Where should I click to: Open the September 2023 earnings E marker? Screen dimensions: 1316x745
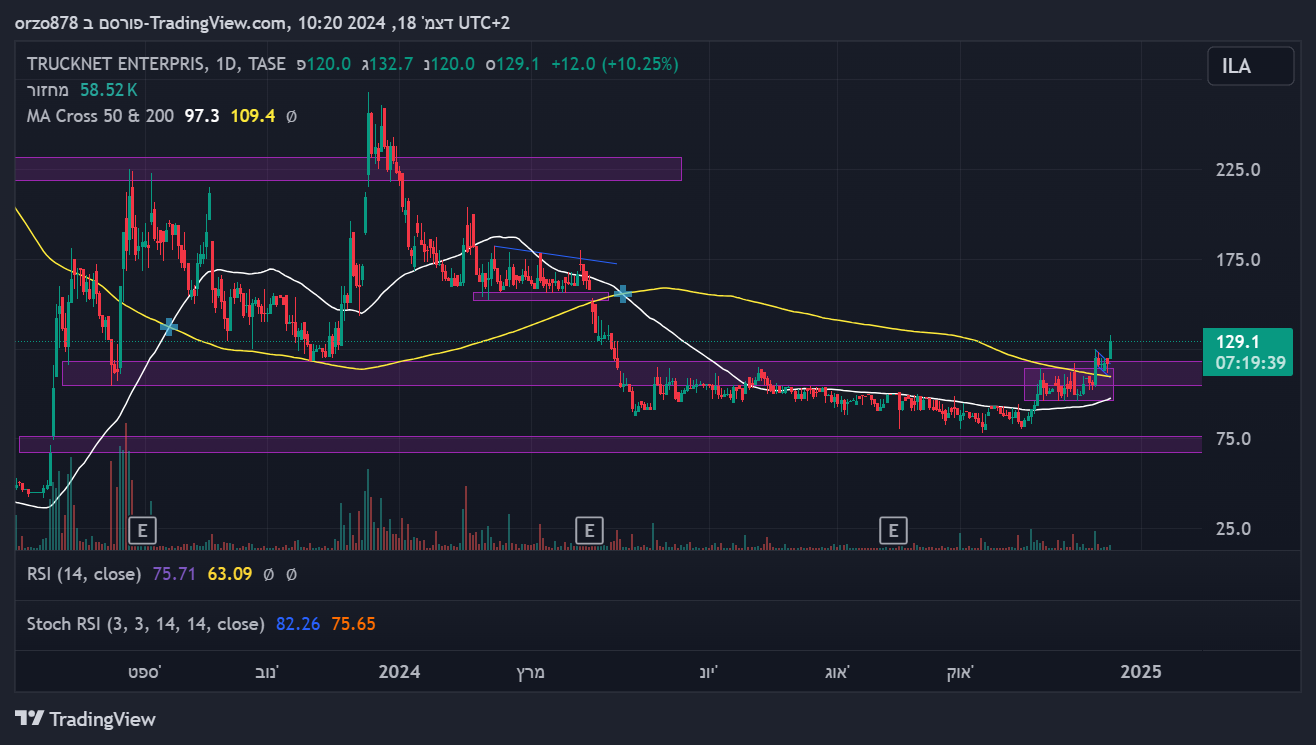[143, 530]
